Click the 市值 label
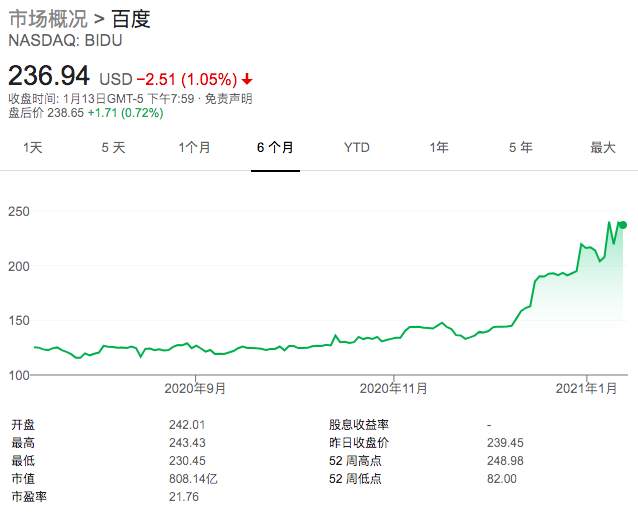 (x=23, y=479)
